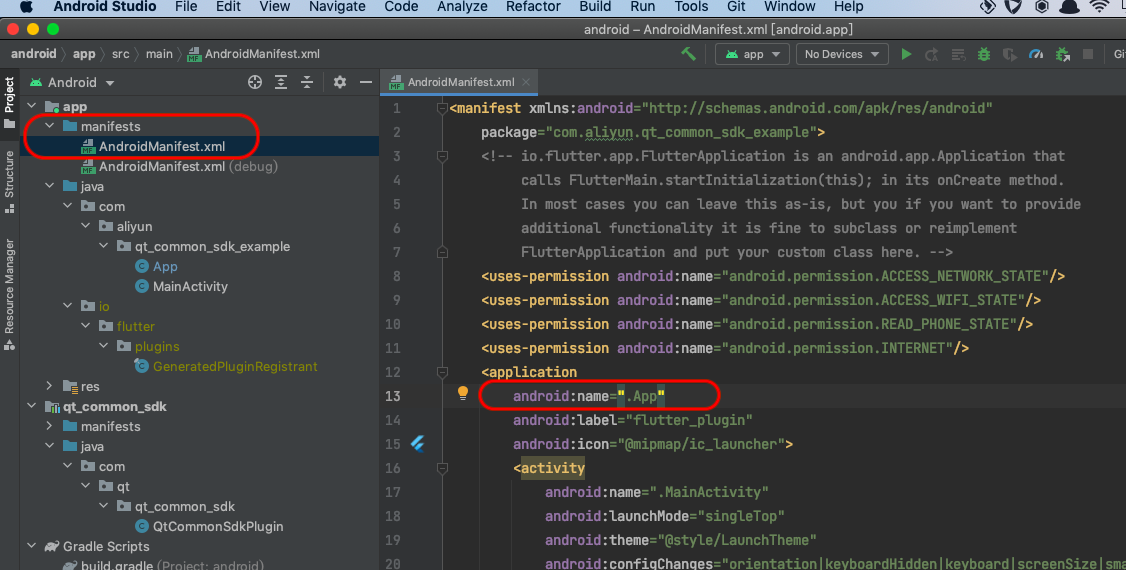Click the Expand All icon in Project panel

(x=281, y=82)
